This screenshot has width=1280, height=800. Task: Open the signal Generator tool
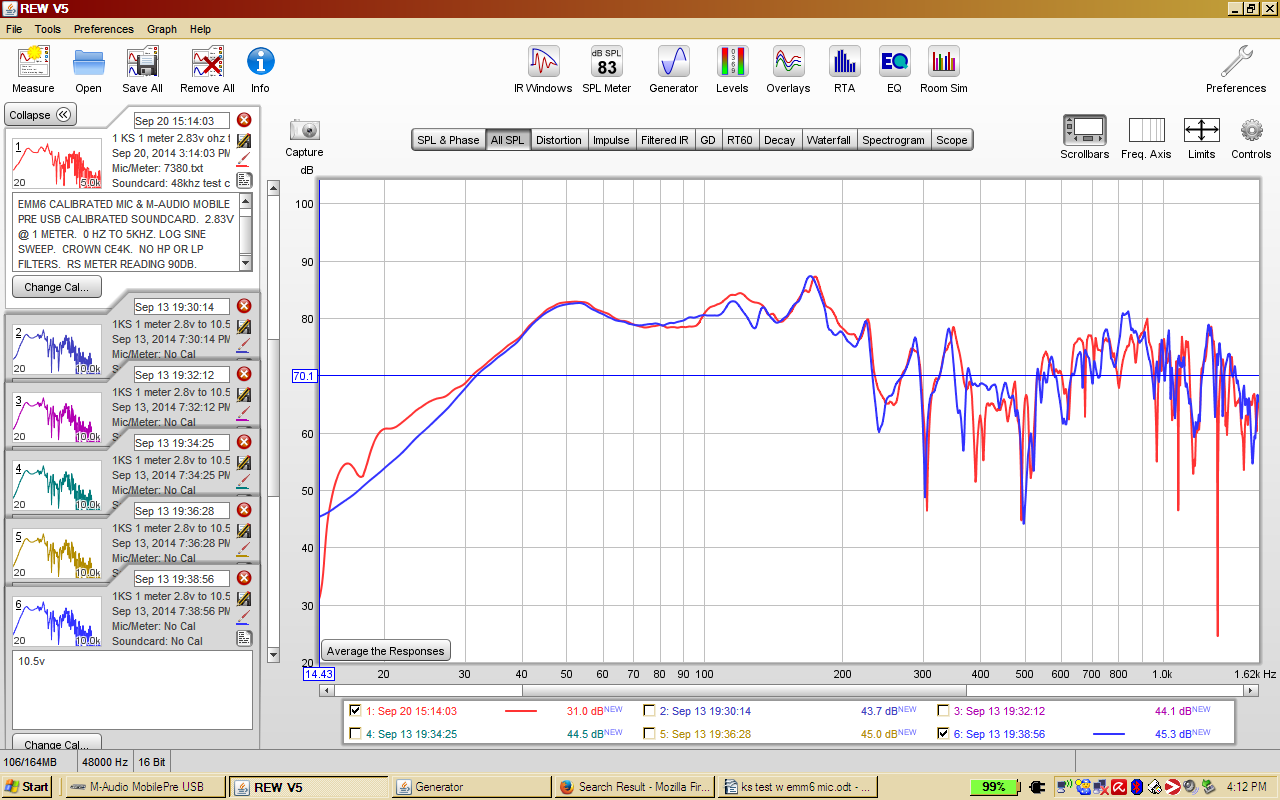click(673, 62)
